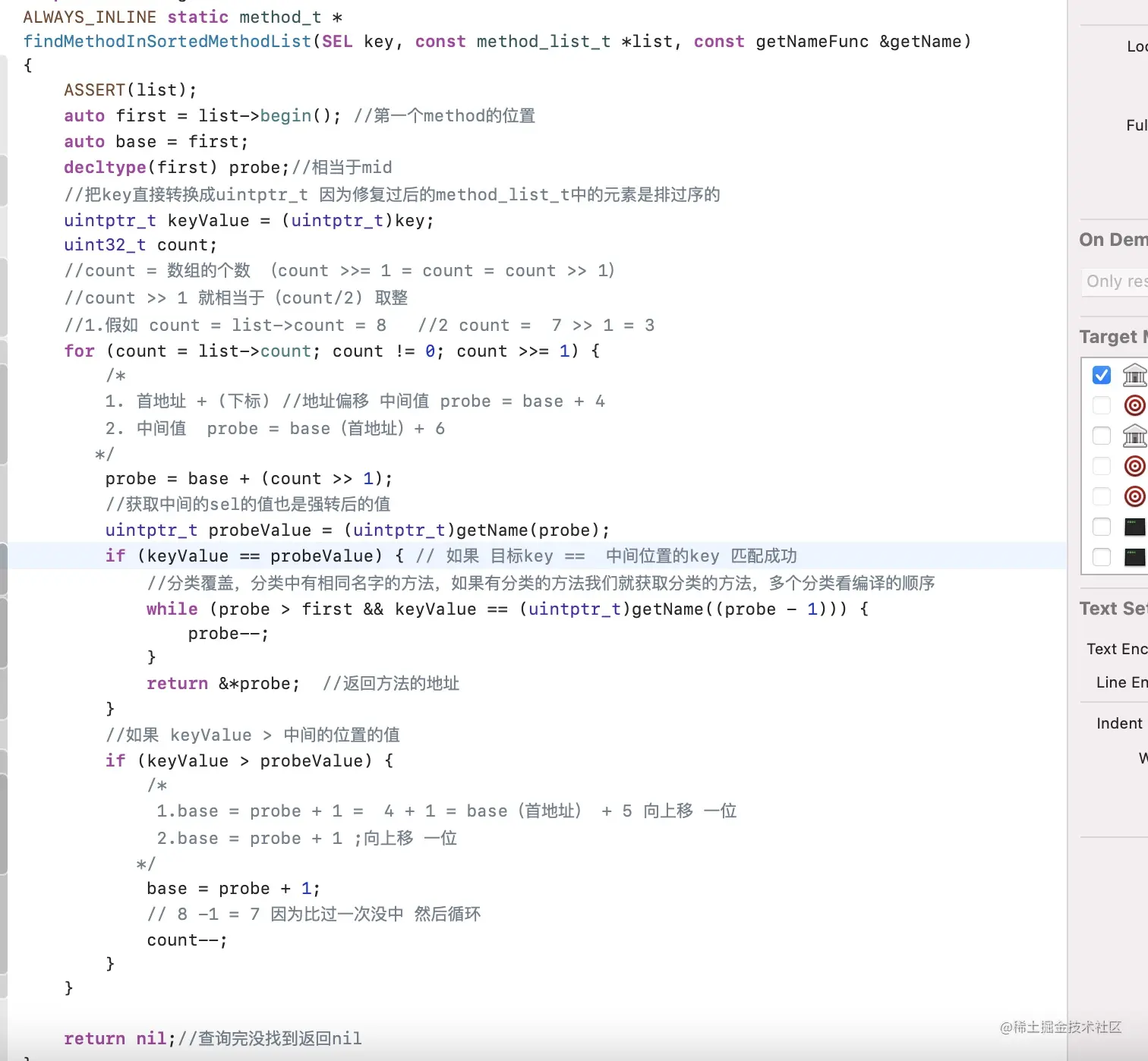
Task: Click the library icon beside the first checked target
Action: tap(1135, 375)
